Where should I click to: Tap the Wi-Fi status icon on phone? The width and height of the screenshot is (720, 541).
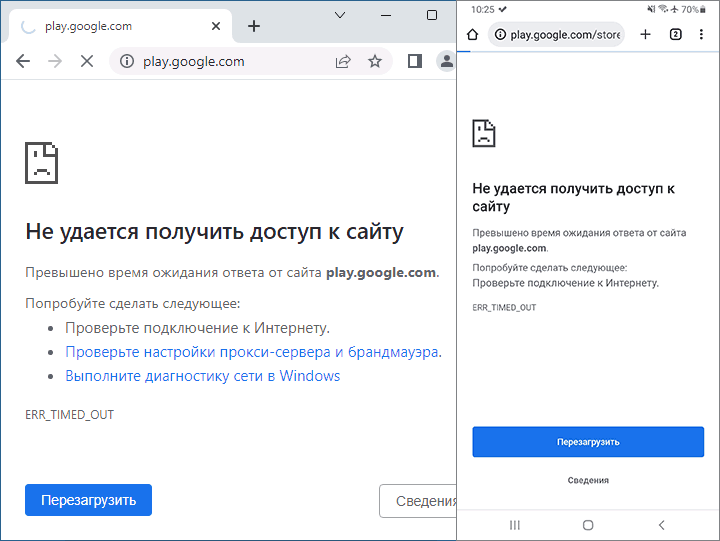[x=663, y=9]
